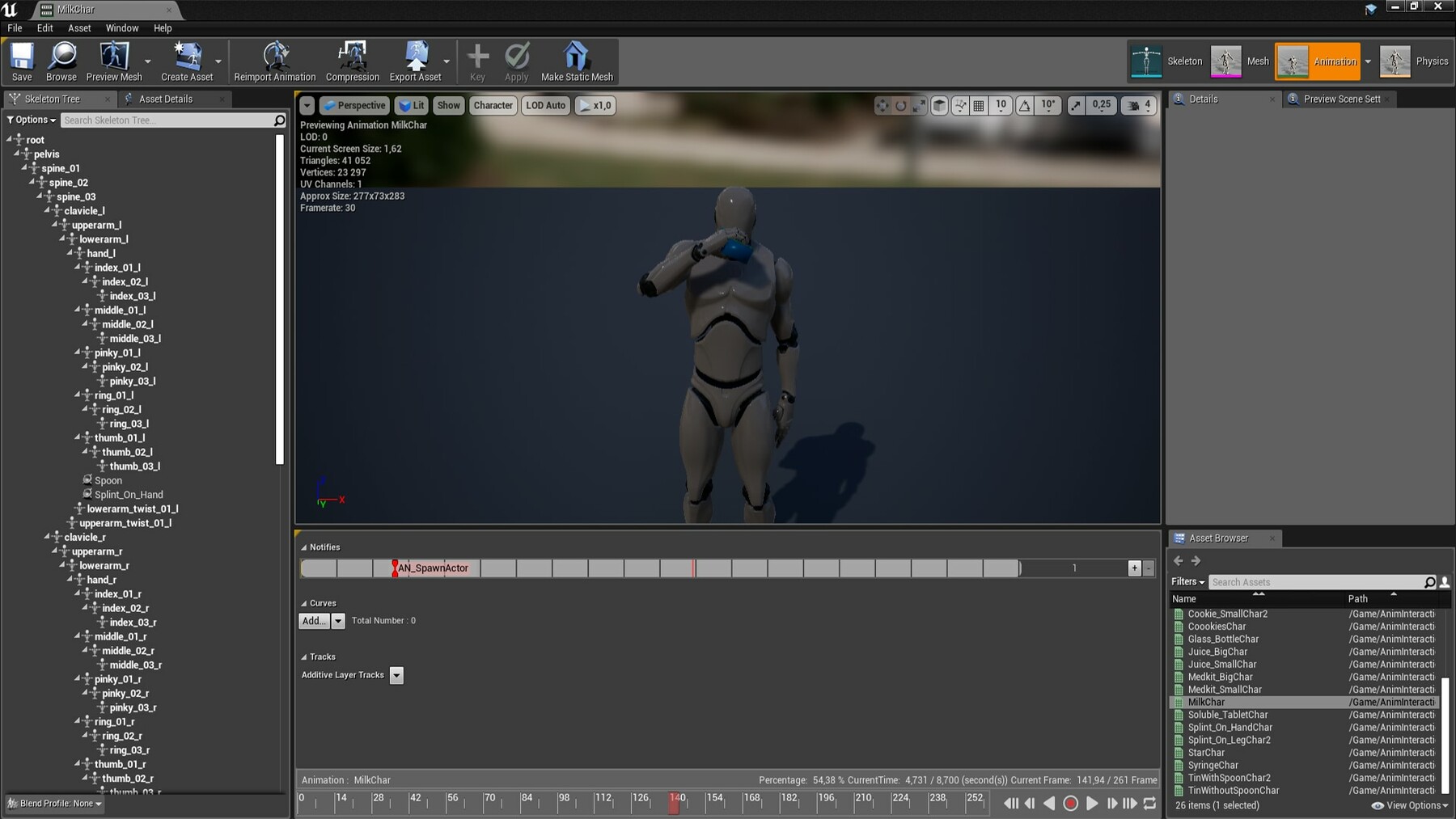Image resolution: width=1456 pixels, height=819 pixels.
Task: Toggle rotation snapping in viewport
Action: pyautogui.click(x=1025, y=105)
